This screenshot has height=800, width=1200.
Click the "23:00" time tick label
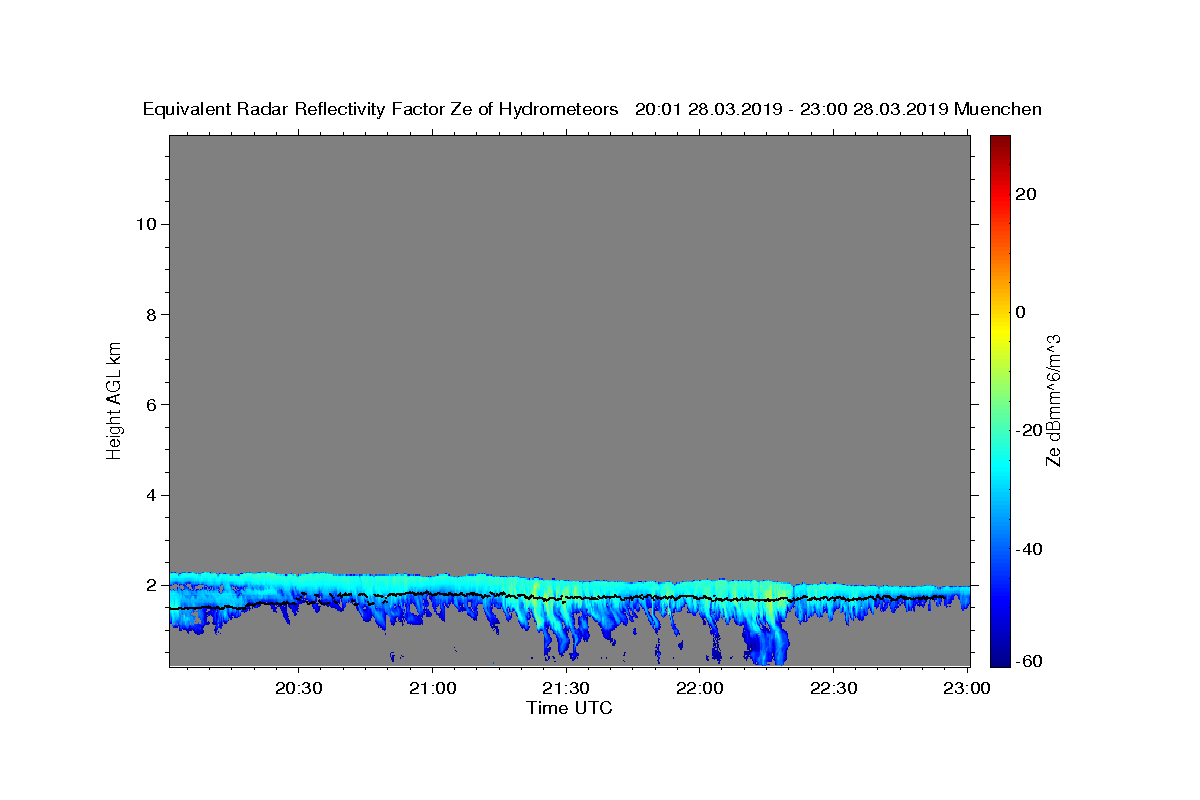[967, 689]
